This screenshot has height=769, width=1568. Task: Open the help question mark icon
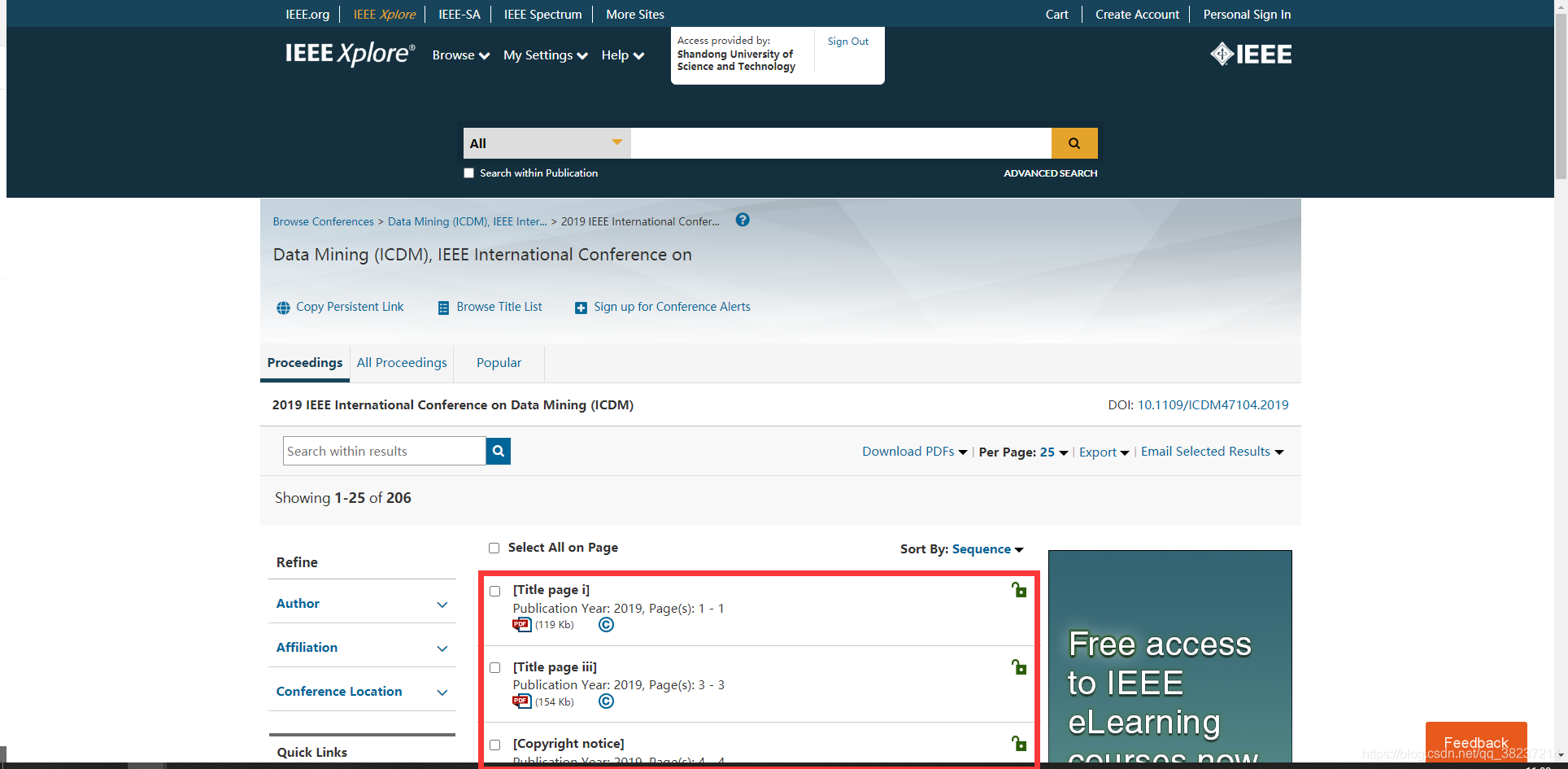click(743, 220)
